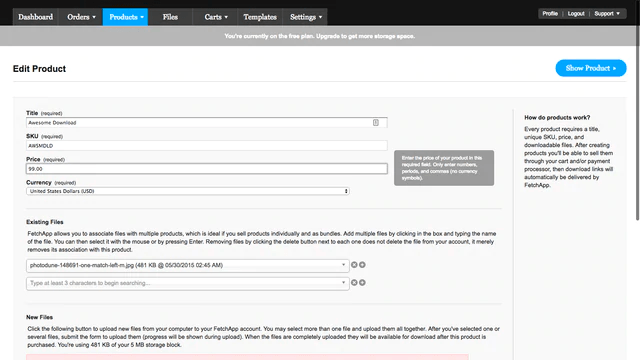The image size is (640, 360).
Task: Remove the photodune file from product
Action: (x=354, y=265)
